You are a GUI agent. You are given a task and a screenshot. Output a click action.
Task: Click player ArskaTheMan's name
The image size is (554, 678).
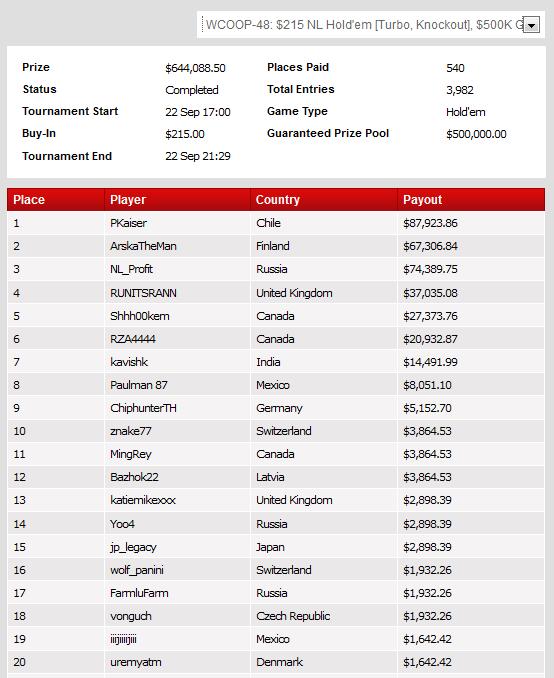[x=143, y=246]
